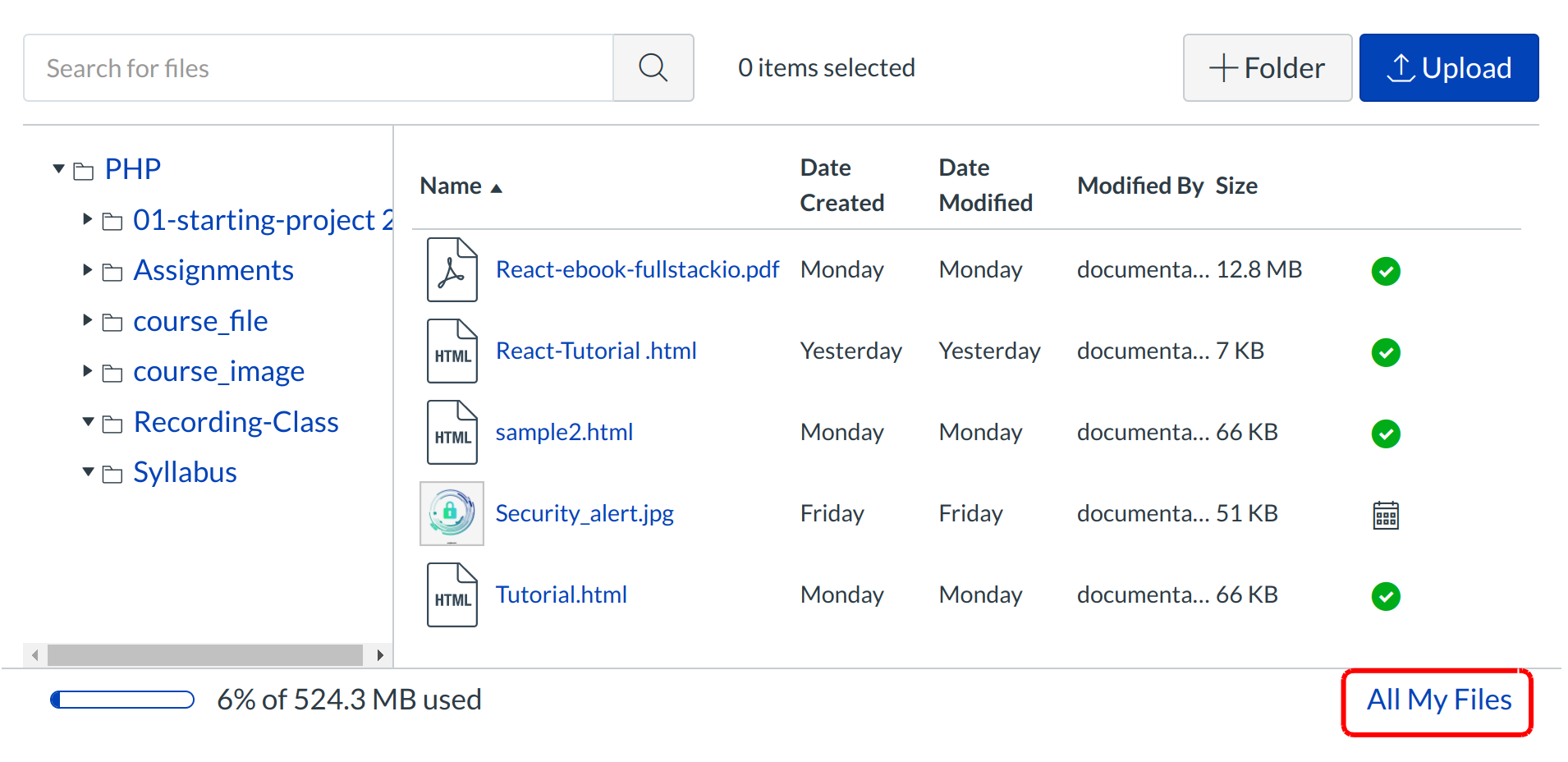Open the restricted-access calendar icon for Security_alert.jpg
The image size is (1568, 762).
coord(1386,515)
